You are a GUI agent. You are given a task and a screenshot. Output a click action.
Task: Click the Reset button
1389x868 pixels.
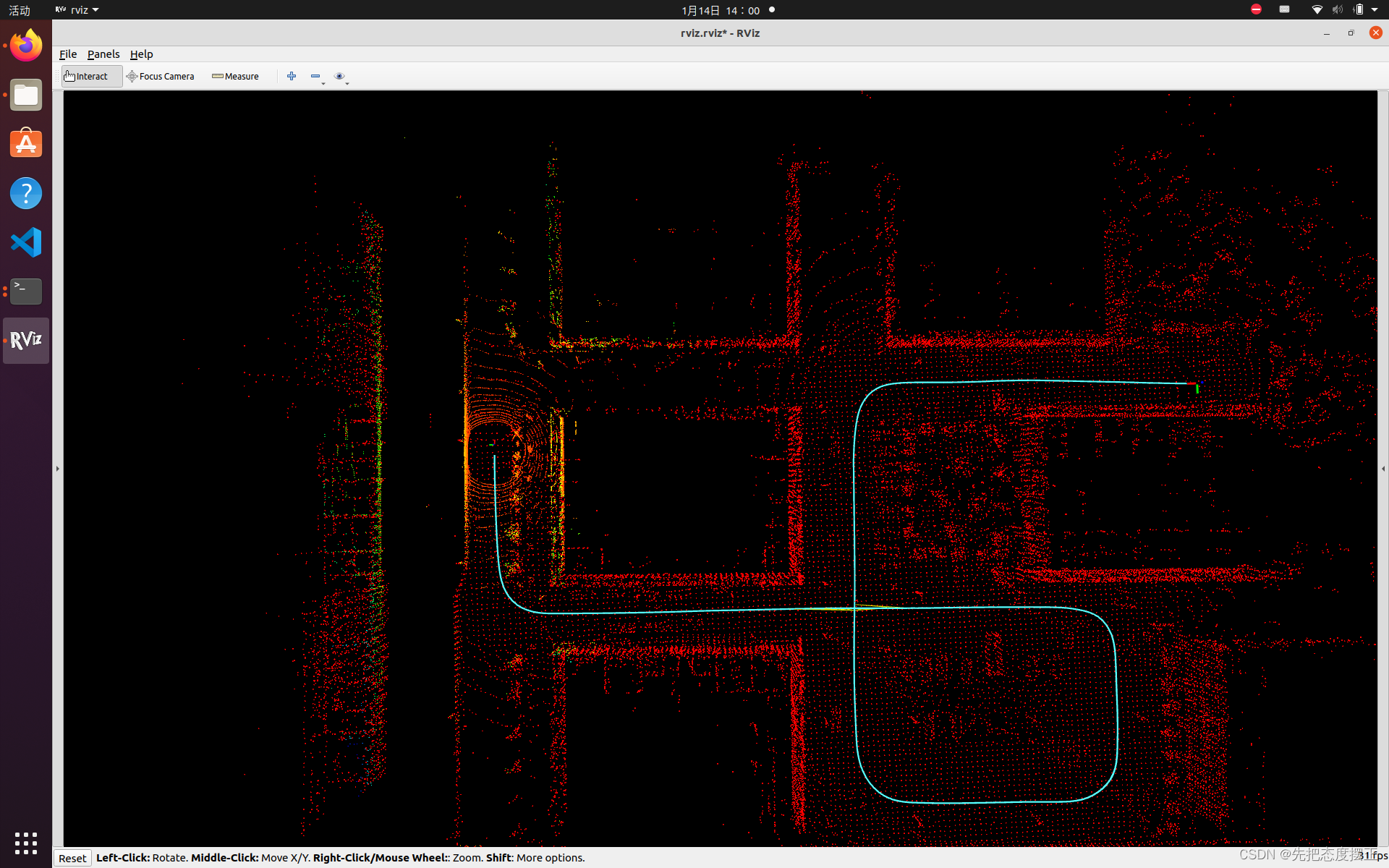[72, 858]
